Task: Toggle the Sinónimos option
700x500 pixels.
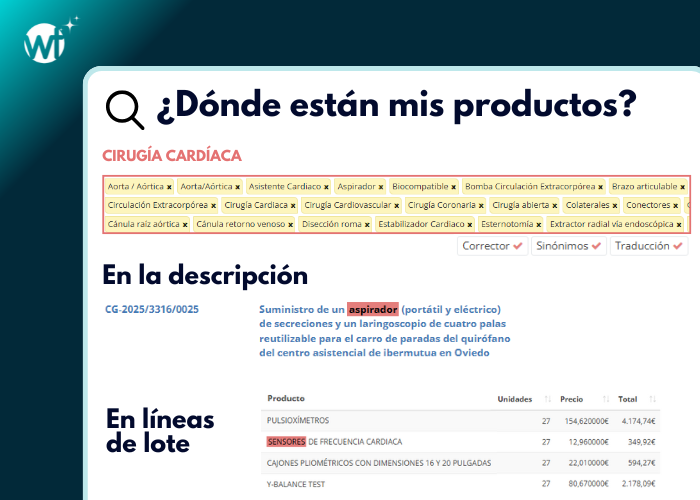Action: coord(568,246)
